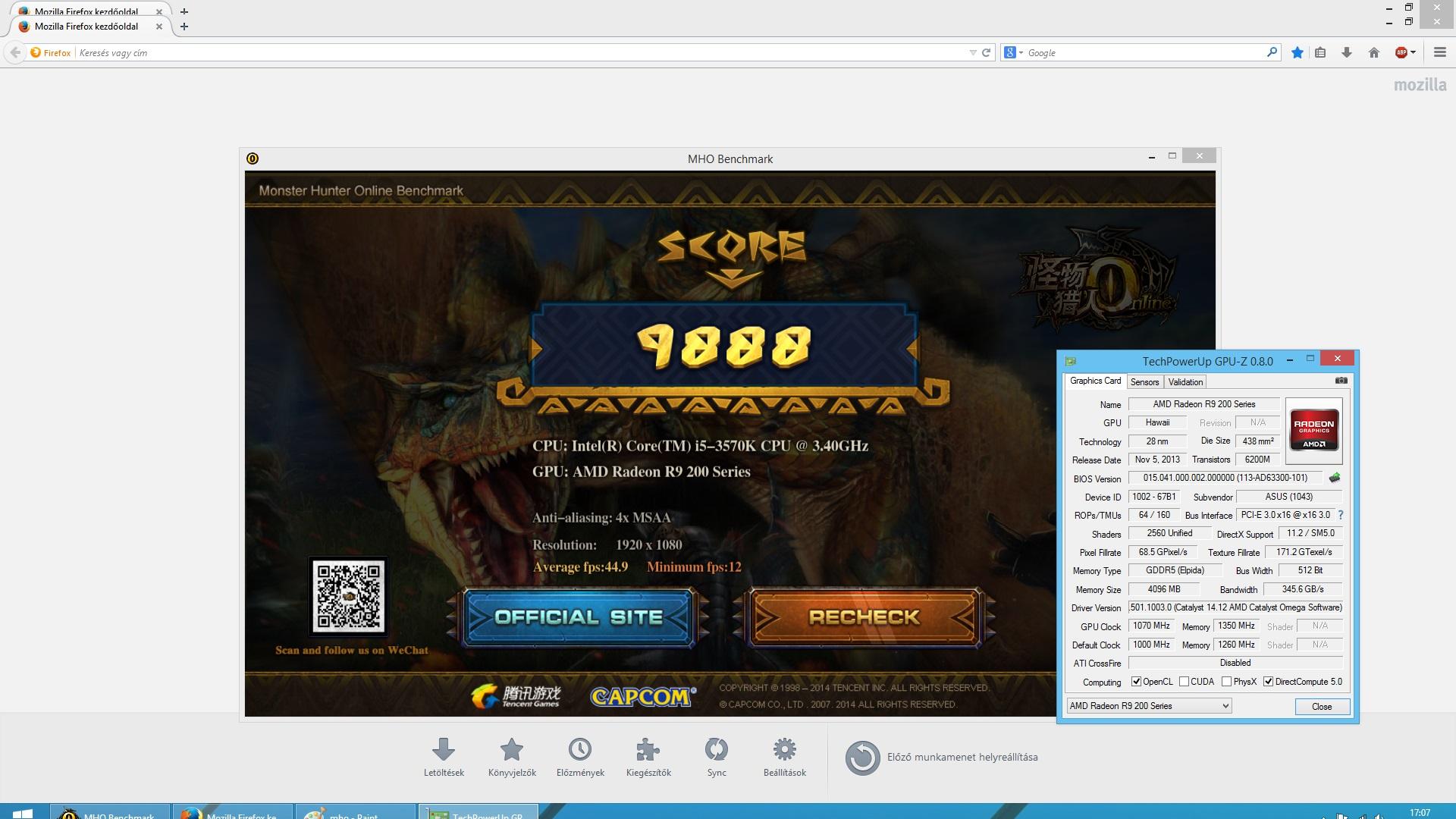Image resolution: width=1456 pixels, height=819 pixels.
Task: Click the BIOS save chip icon
Action: click(x=1335, y=478)
